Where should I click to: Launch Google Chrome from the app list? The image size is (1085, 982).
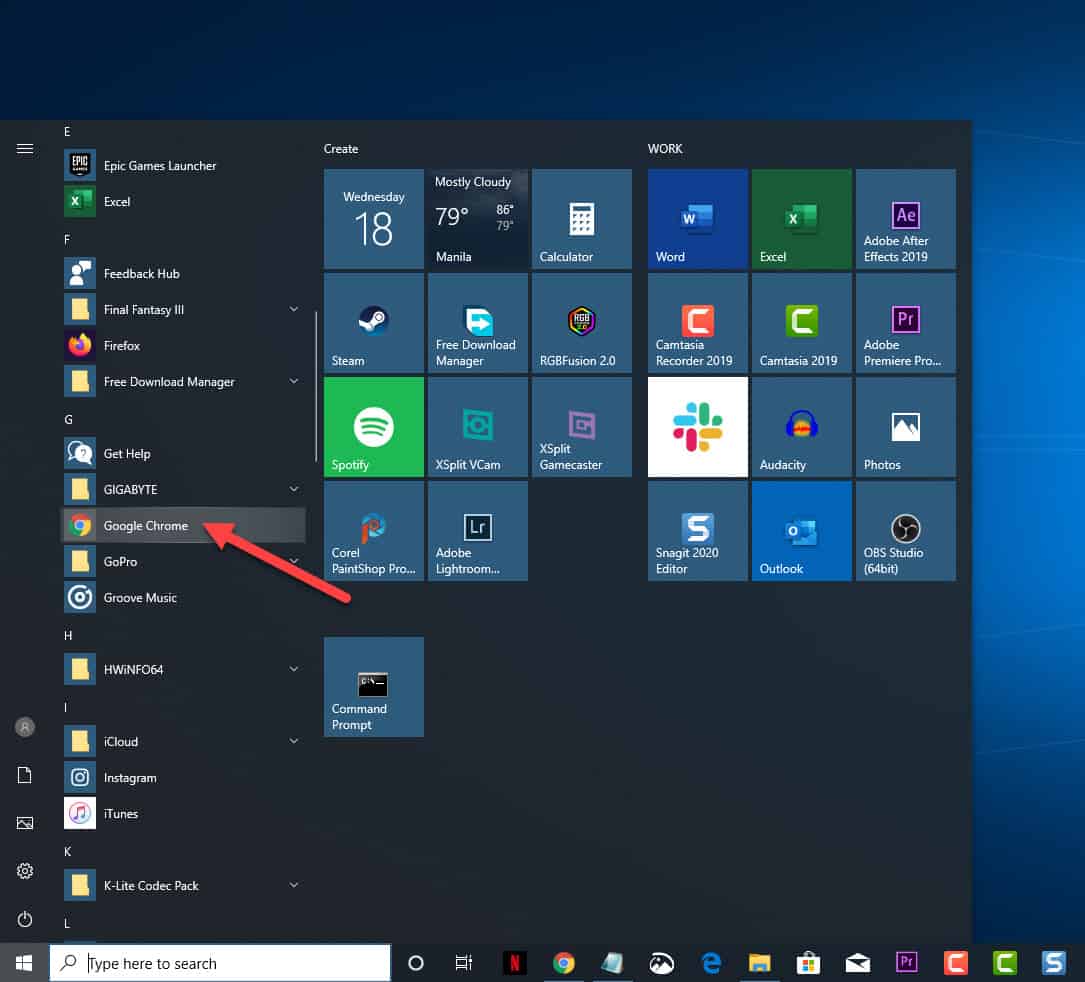pos(183,525)
